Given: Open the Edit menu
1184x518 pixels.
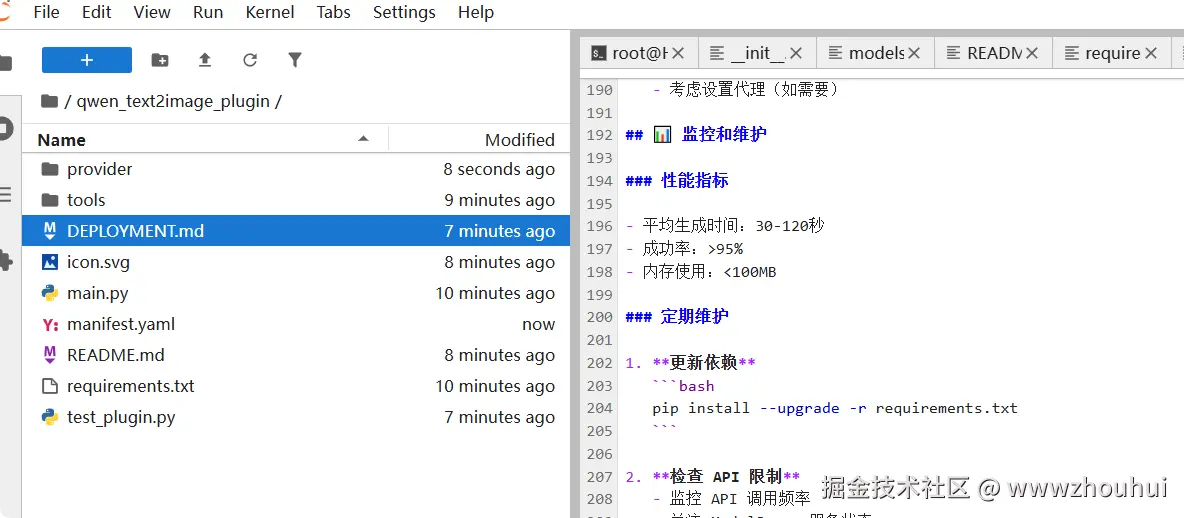Looking at the screenshot, I should [x=97, y=13].
